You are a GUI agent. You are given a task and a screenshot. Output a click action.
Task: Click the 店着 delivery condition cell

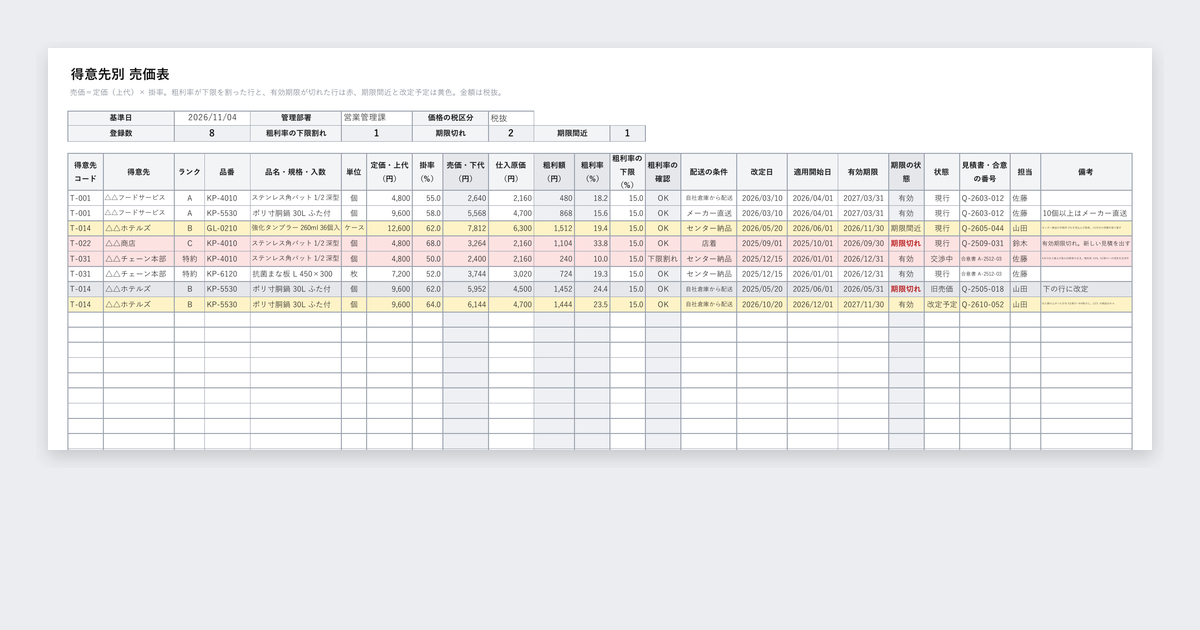[x=709, y=243]
